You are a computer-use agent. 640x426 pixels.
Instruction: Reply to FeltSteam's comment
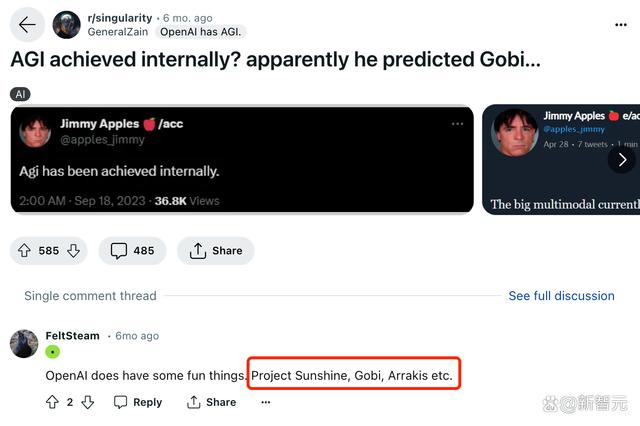click(138, 402)
